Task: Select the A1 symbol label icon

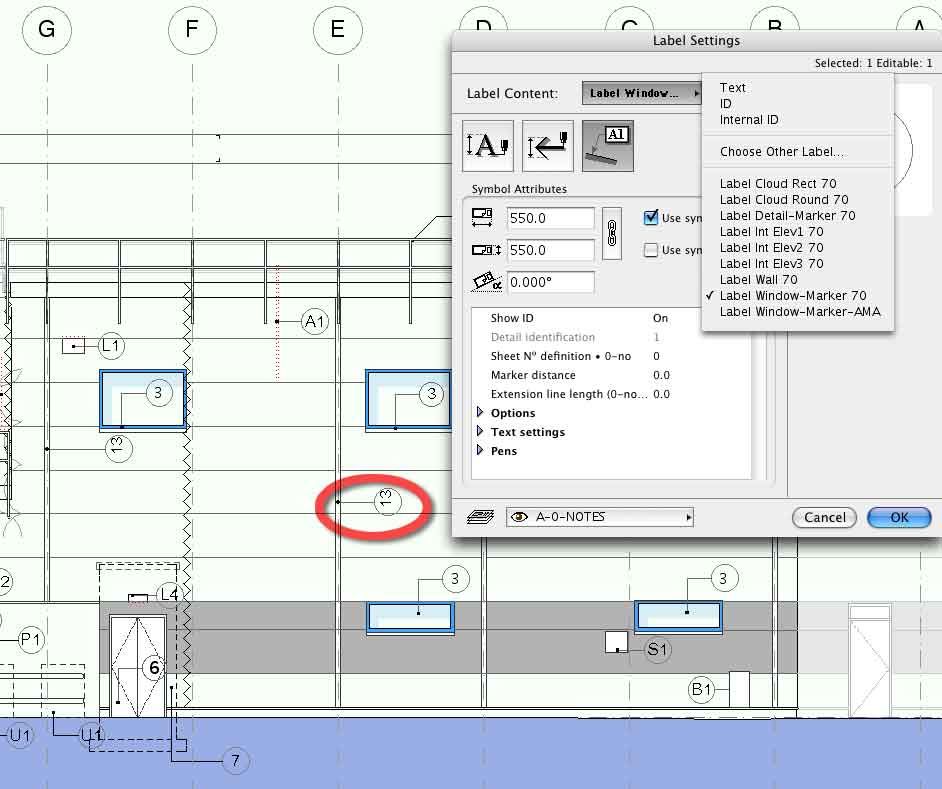Action: coord(608,146)
